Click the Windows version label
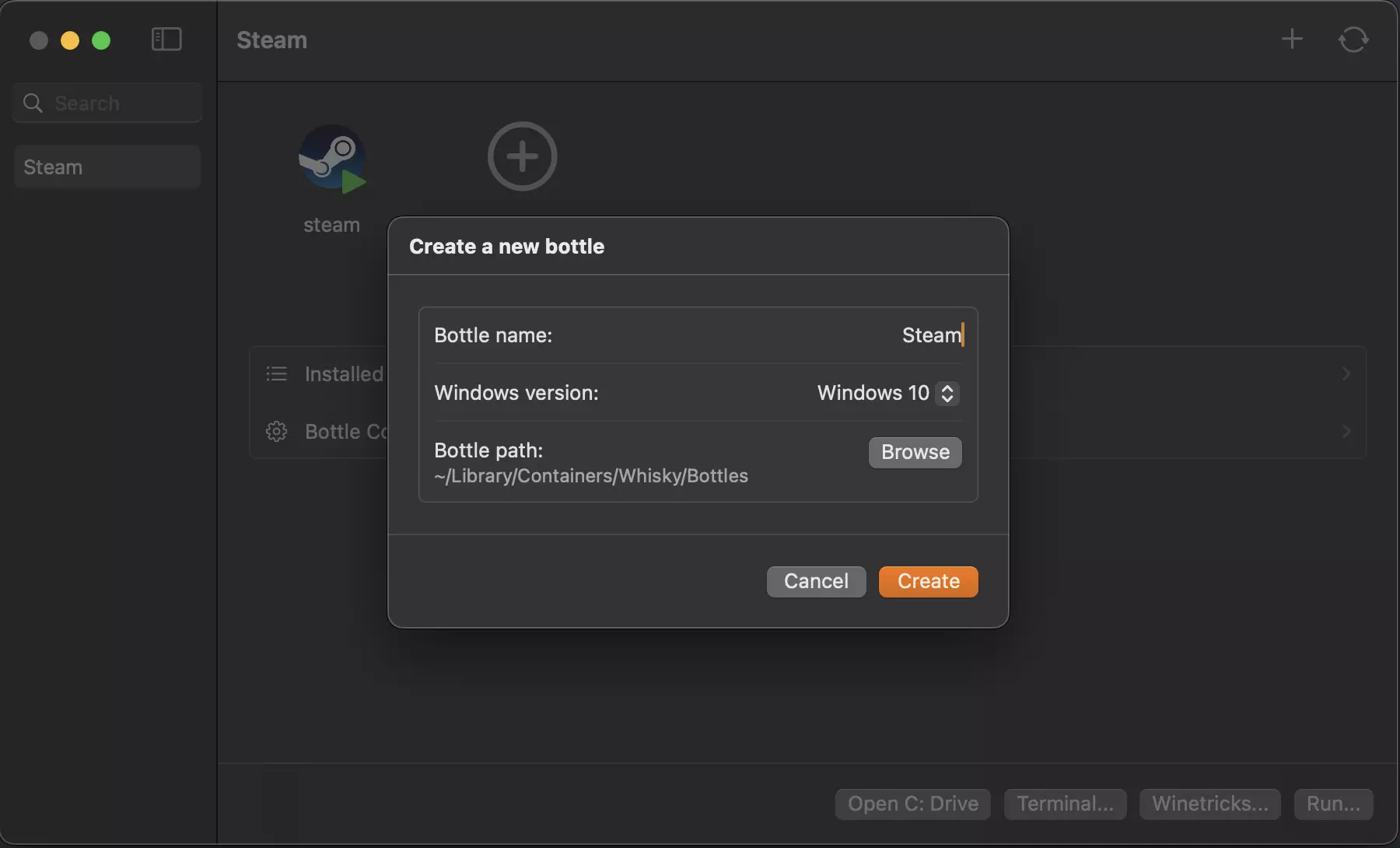Screen dimensions: 1400x848 (516, 393)
